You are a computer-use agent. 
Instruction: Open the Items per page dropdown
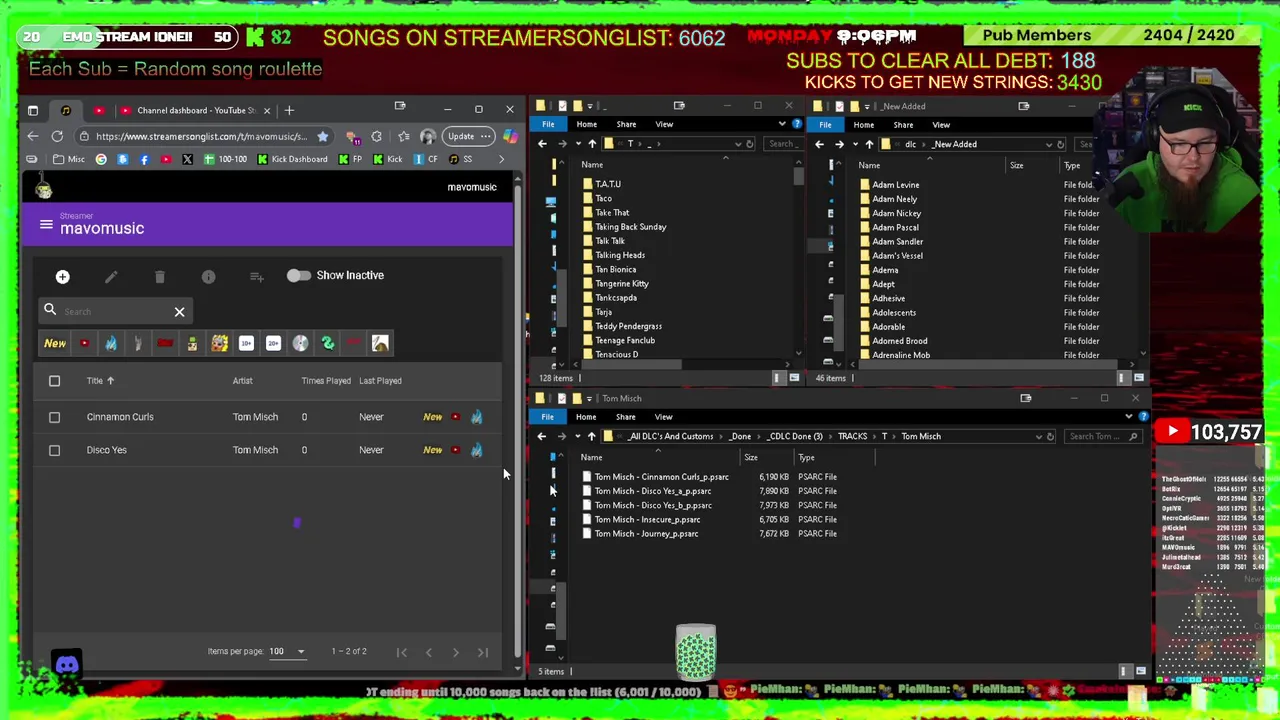[287, 651]
